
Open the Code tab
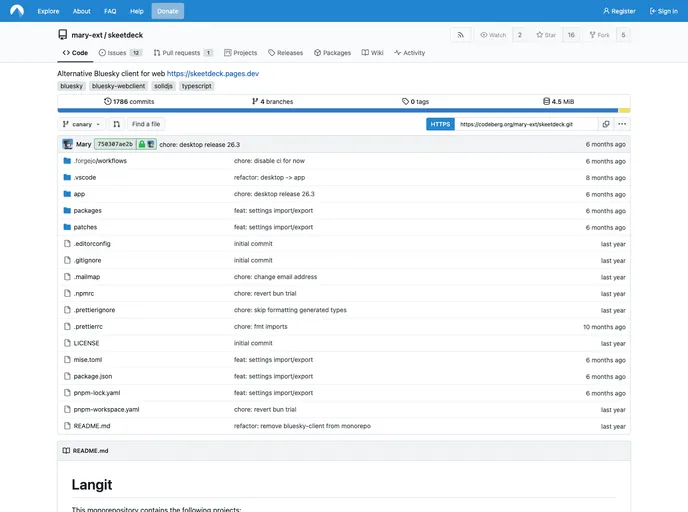[x=75, y=53]
